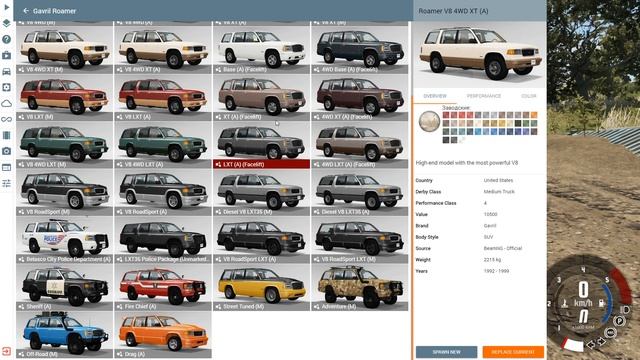
Task: Open the UI apps window icon
Action: 7,167
